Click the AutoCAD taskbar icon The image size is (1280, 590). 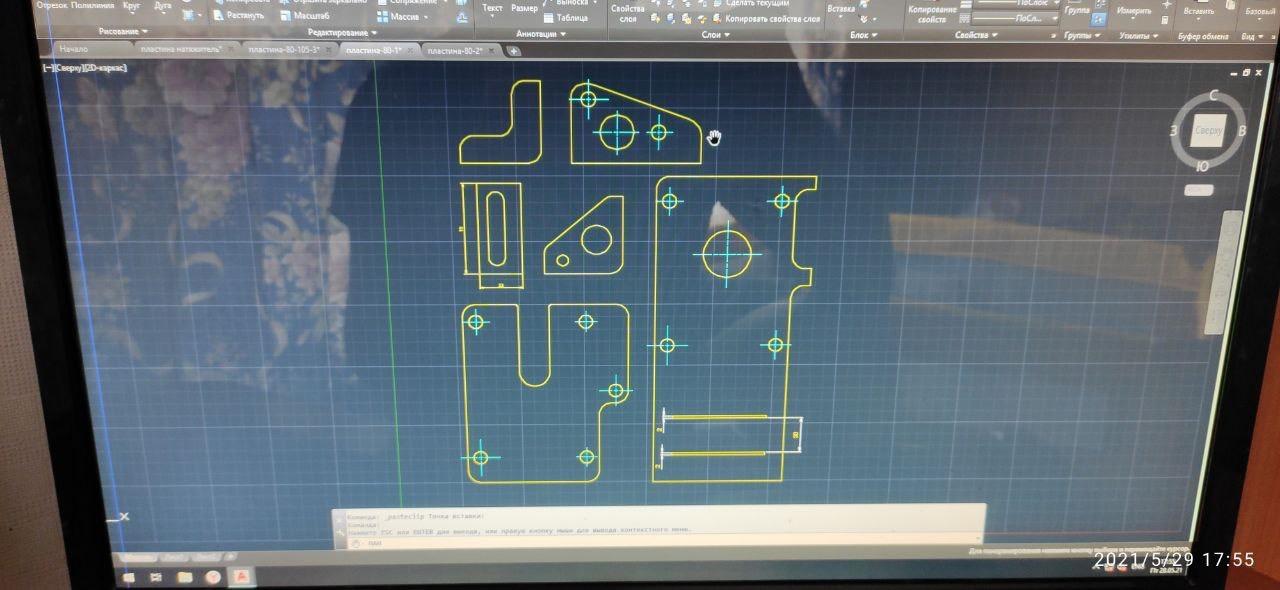pos(241,577)
